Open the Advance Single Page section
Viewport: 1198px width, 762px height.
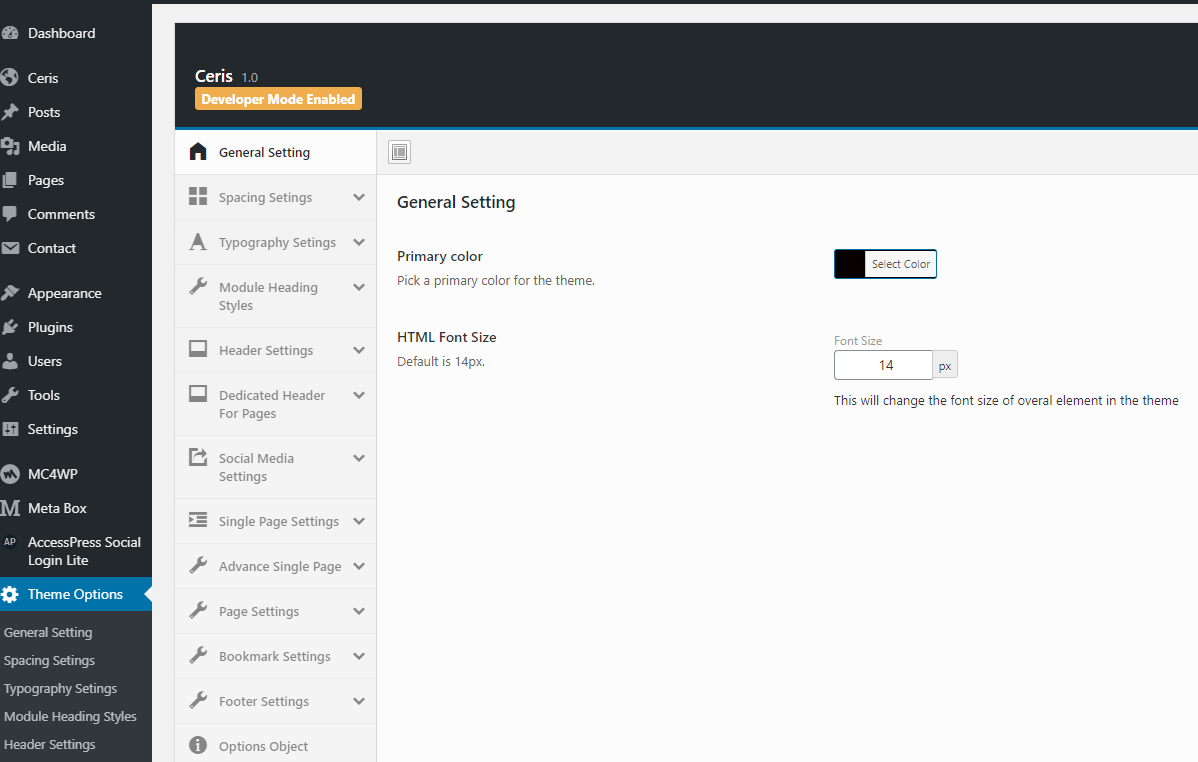click(x=276, y=566)
